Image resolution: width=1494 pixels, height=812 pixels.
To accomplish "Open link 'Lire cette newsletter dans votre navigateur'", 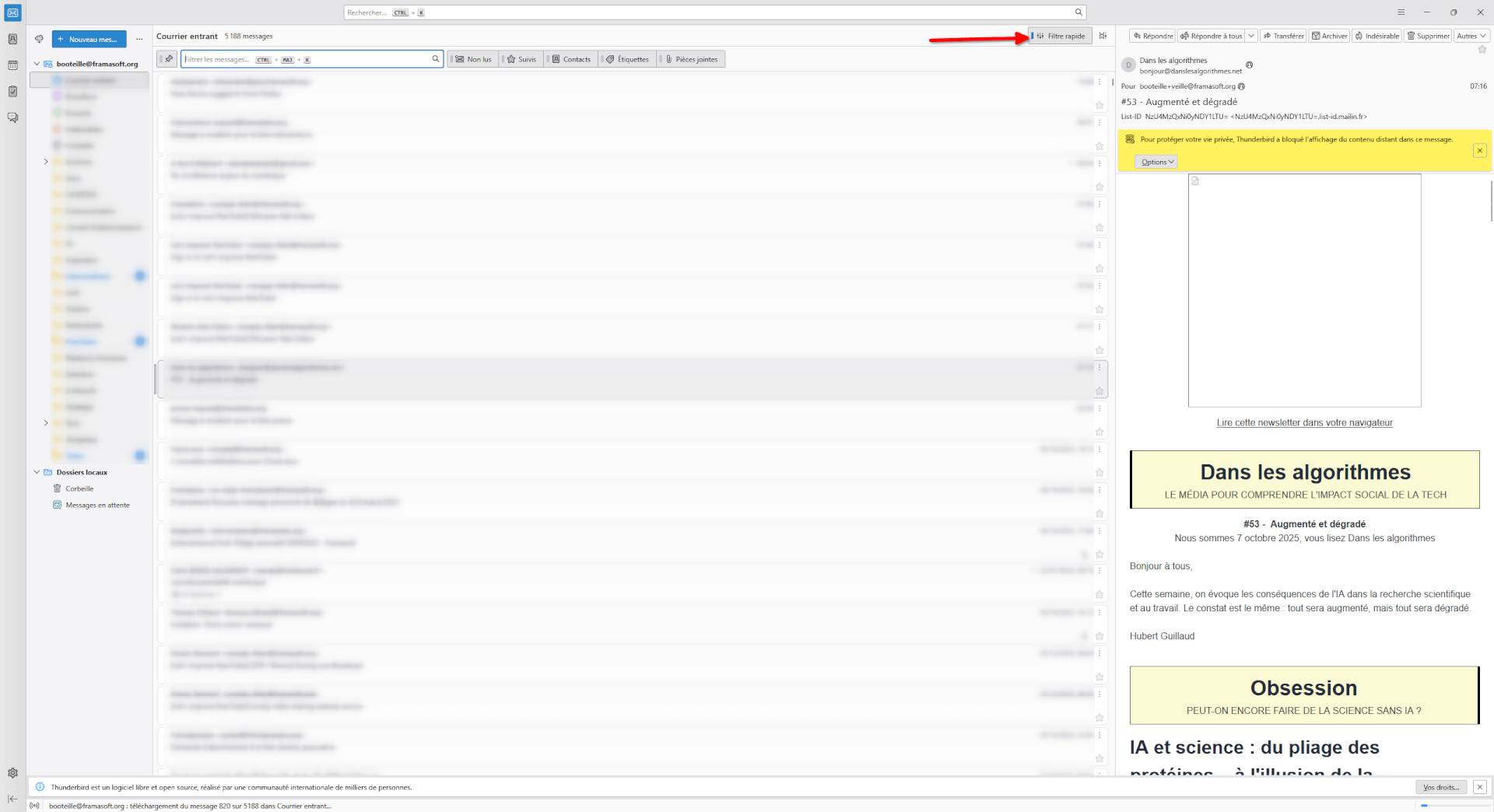I will [x=1304, y=423].
